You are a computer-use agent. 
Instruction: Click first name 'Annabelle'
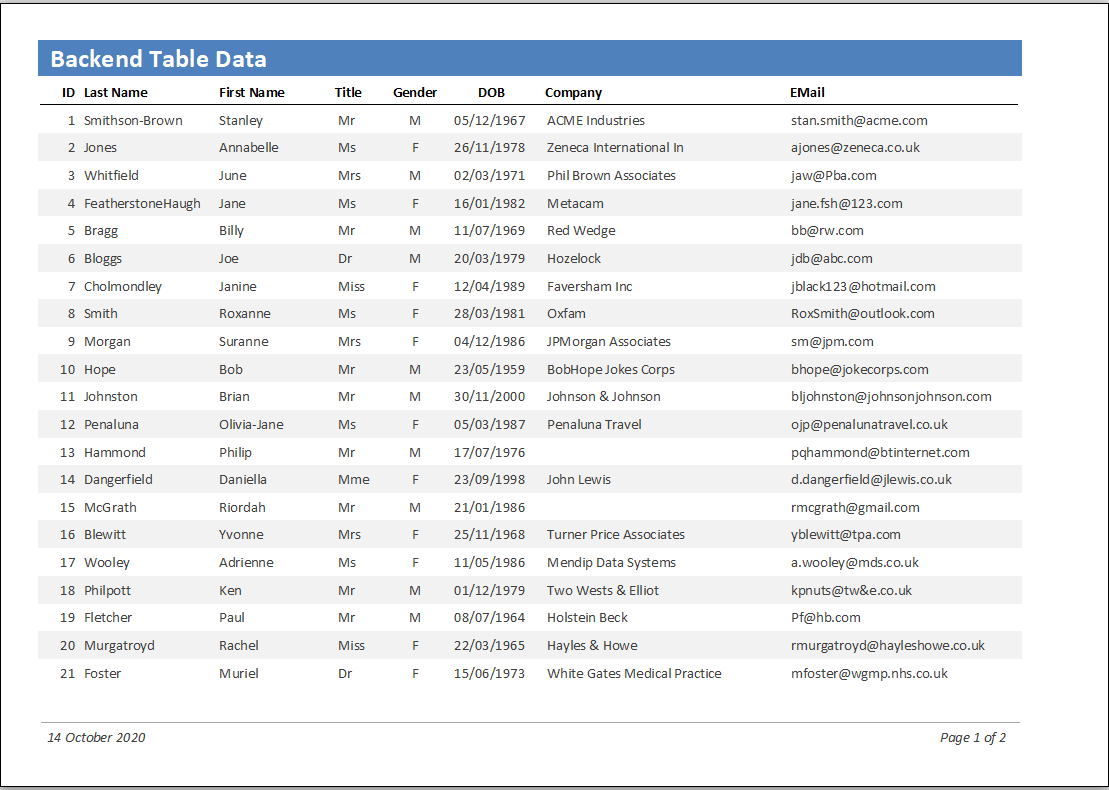249,148
